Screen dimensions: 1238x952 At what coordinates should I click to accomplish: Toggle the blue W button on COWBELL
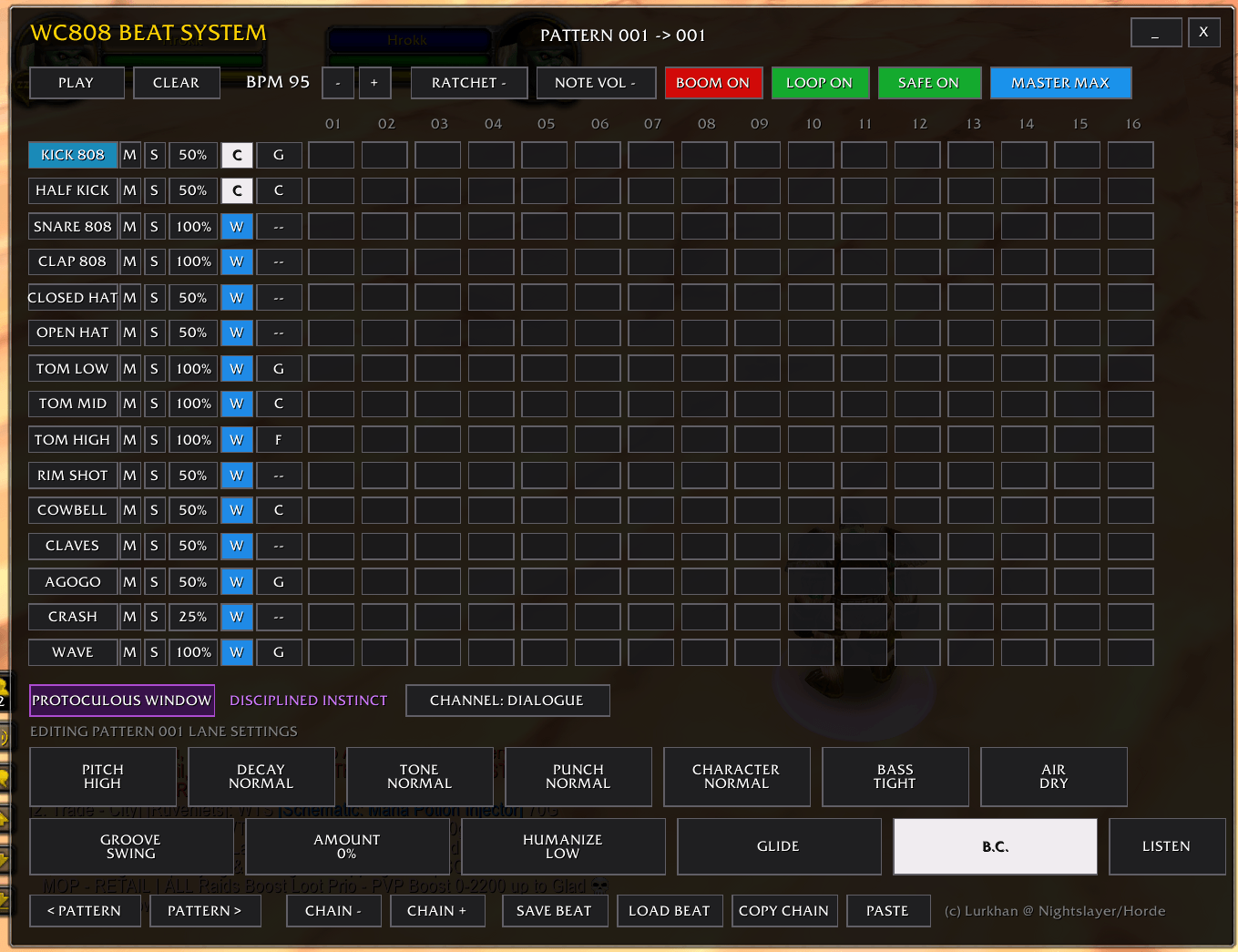click(237, 510)
